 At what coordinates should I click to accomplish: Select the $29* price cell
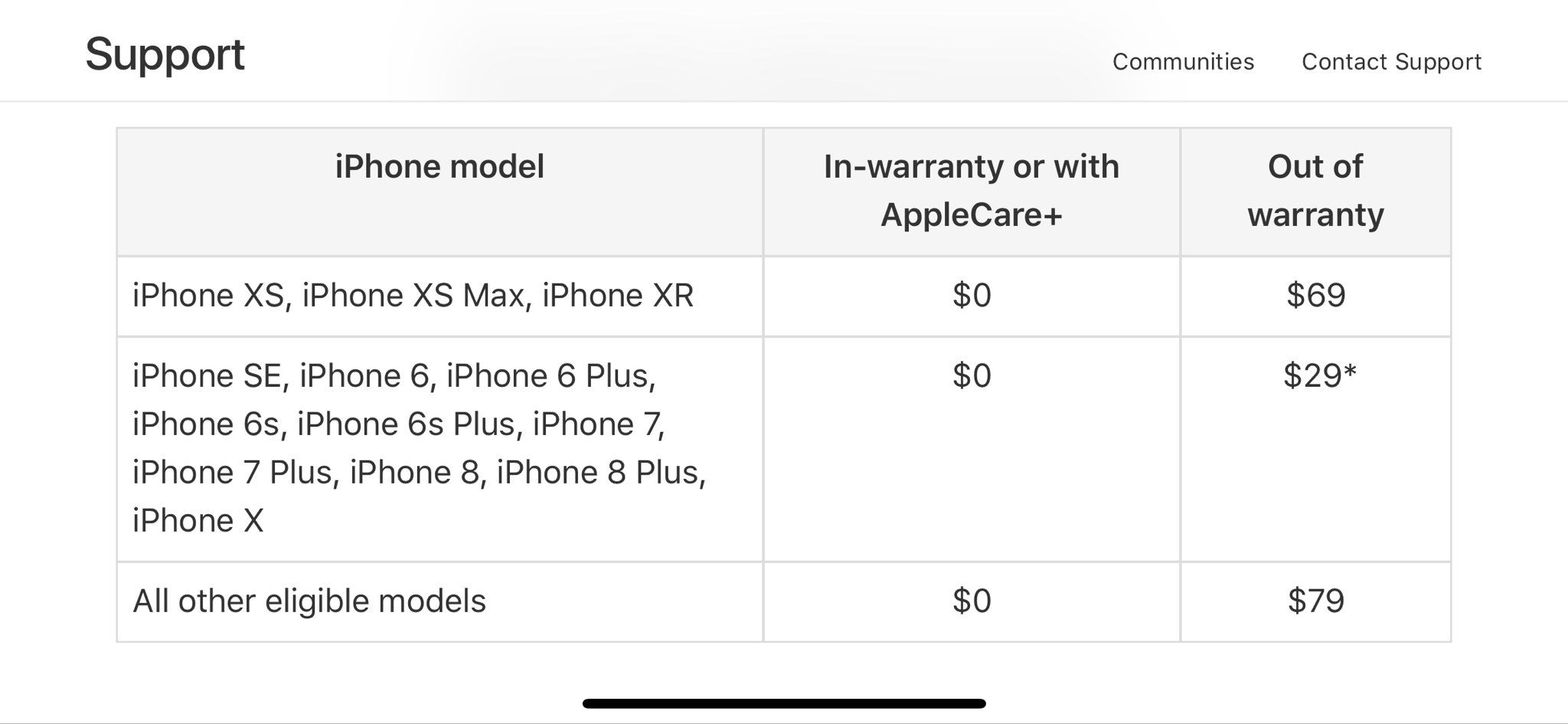[1319, 376]
